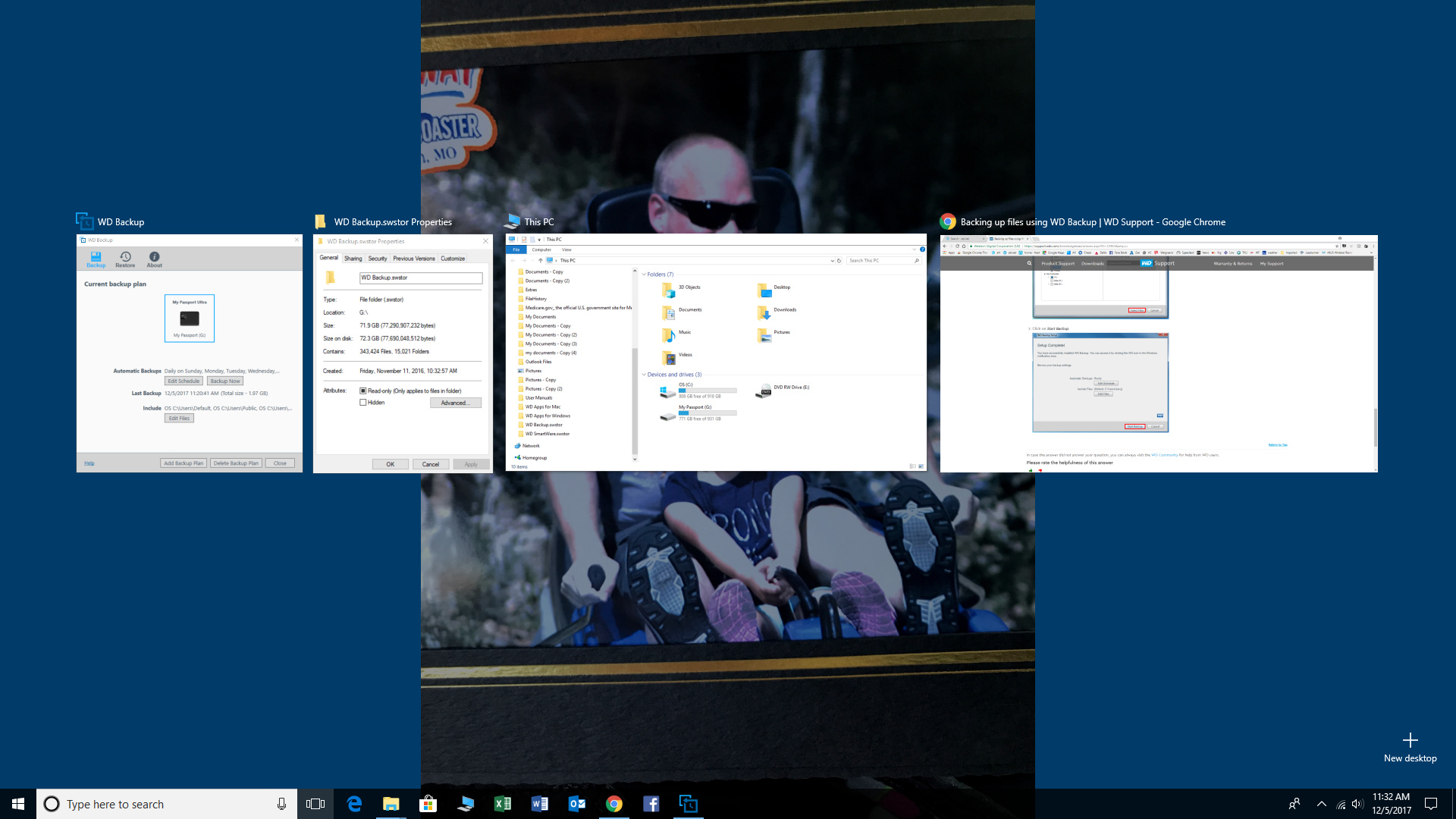Open the Facebook app on the taskbar
Screen dimensions: 1456x819
[x=651, y=804]
